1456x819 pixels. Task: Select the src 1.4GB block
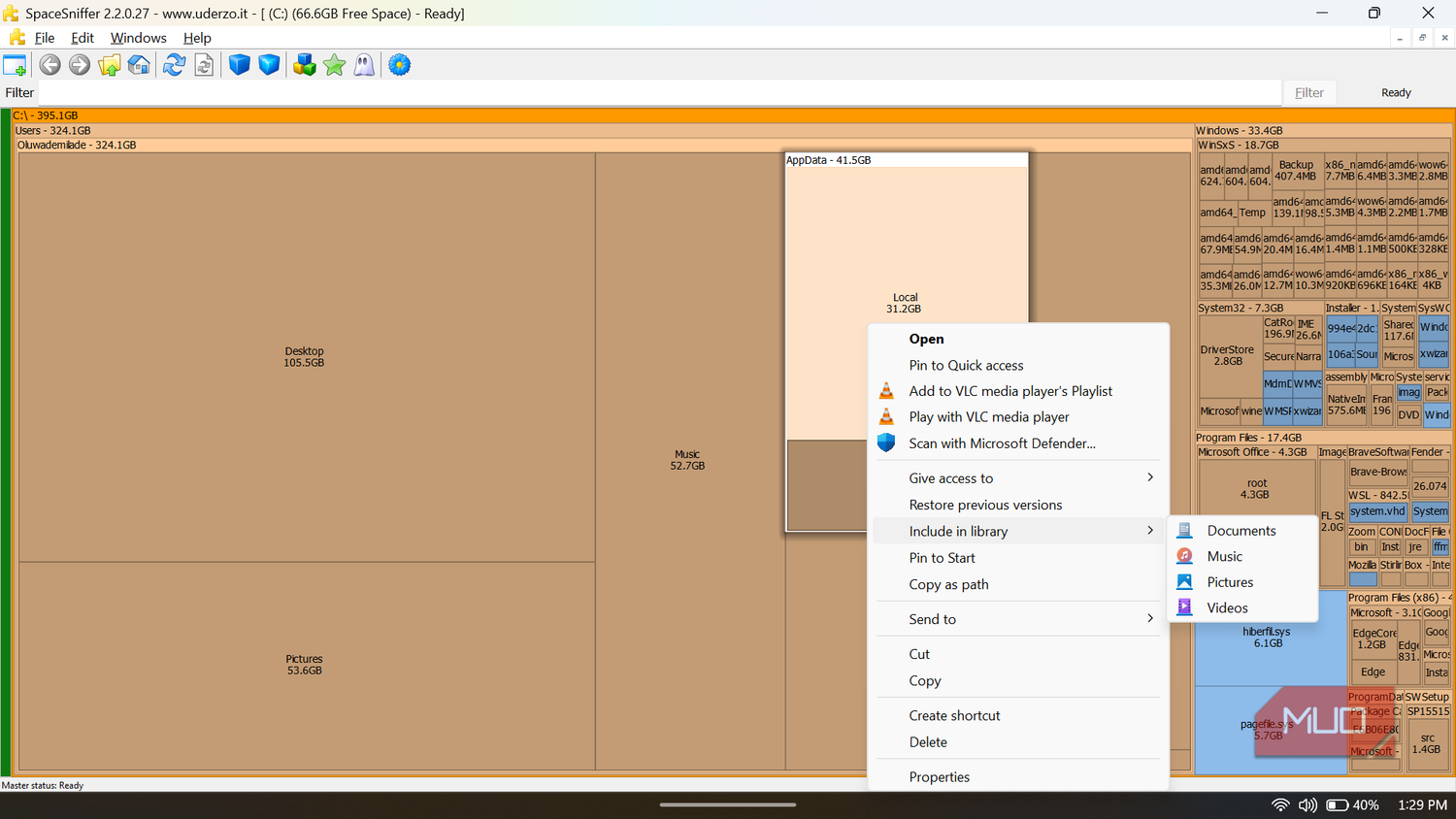(x=1427, y=743)
